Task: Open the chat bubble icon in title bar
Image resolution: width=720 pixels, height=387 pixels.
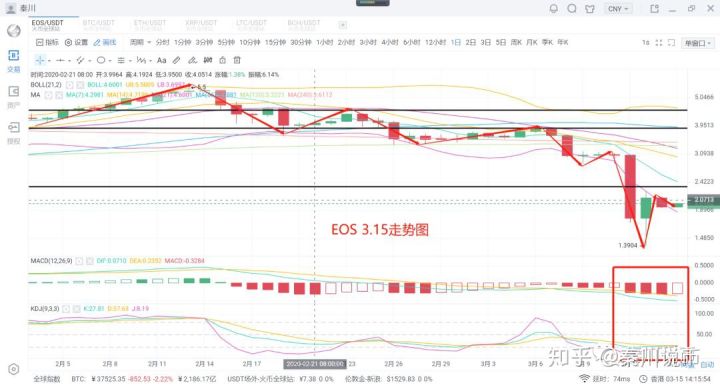Action: click(572, 8)
